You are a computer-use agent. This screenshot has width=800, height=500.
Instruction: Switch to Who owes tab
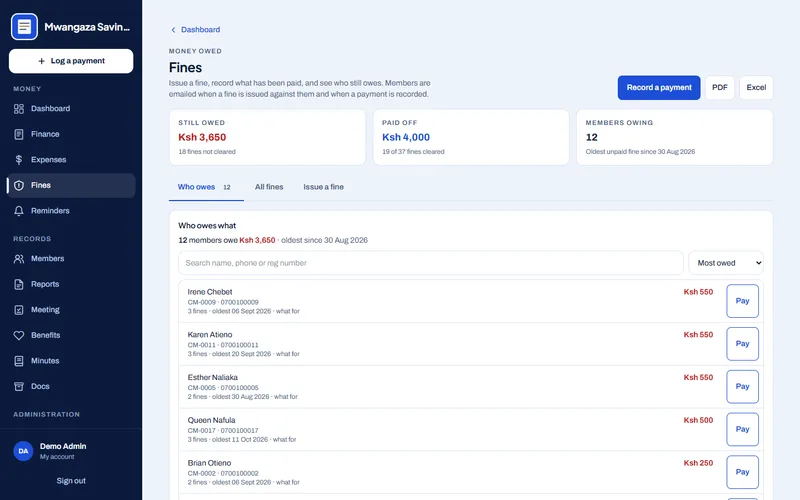[x=206, y=187]
